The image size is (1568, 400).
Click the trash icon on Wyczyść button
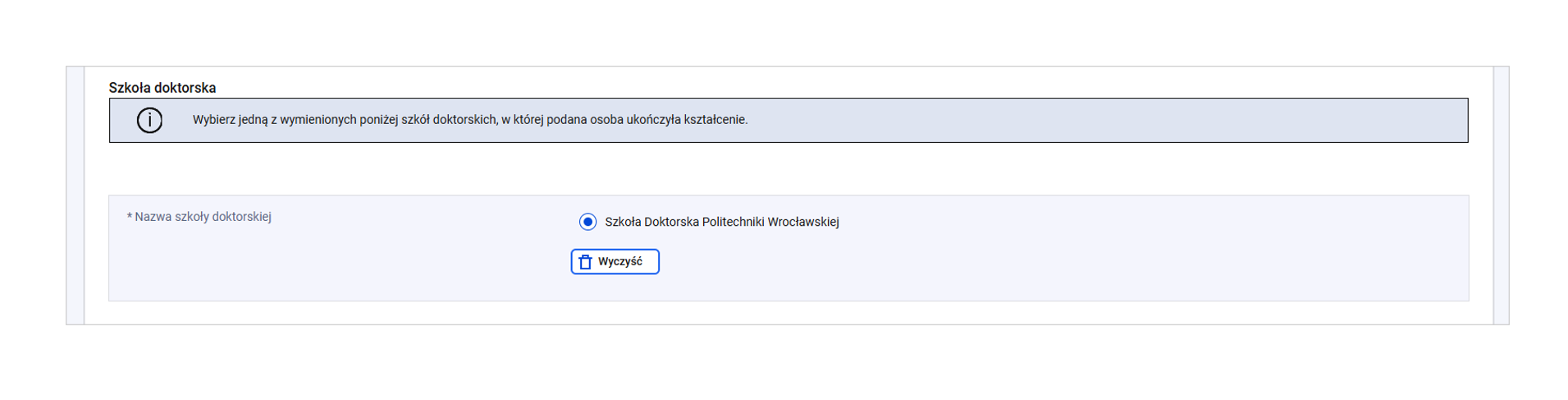585,262
